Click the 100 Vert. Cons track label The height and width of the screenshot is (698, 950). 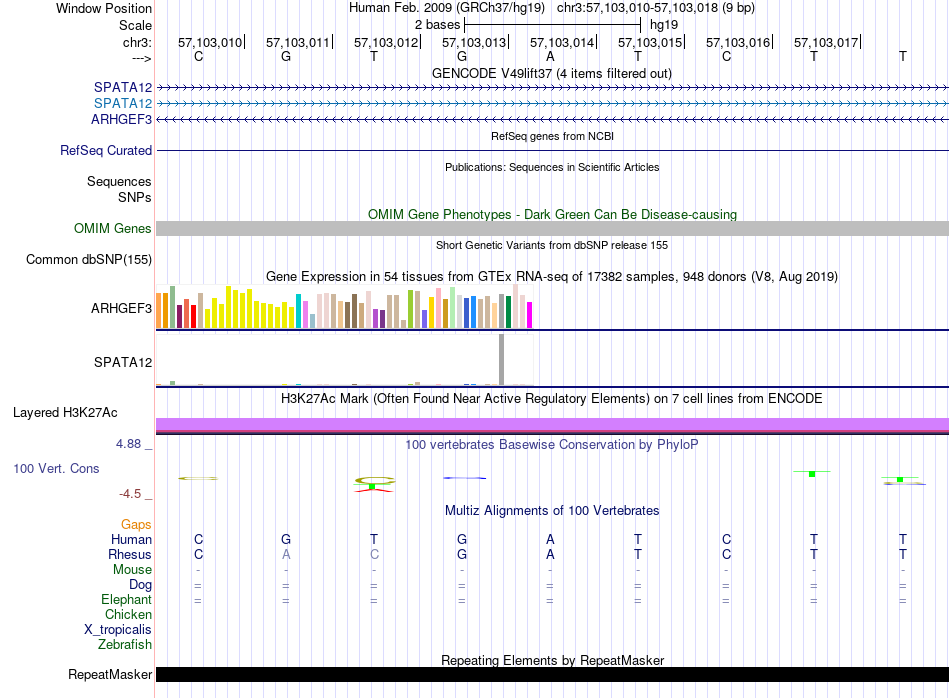click(56, 468)
